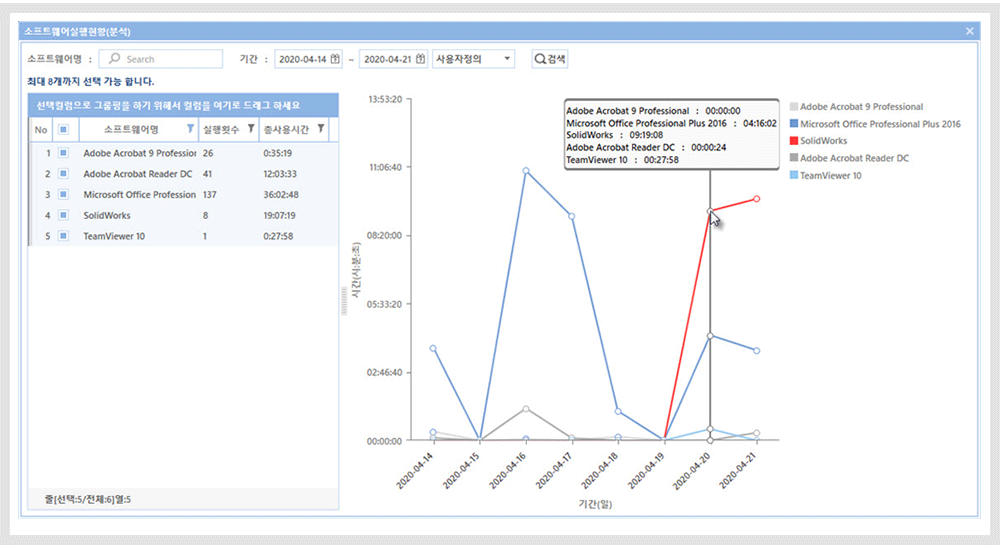The width and height of the screenshot is (1000, 548).
Task: Focus the software name Search input field
Action: (161, 59)
